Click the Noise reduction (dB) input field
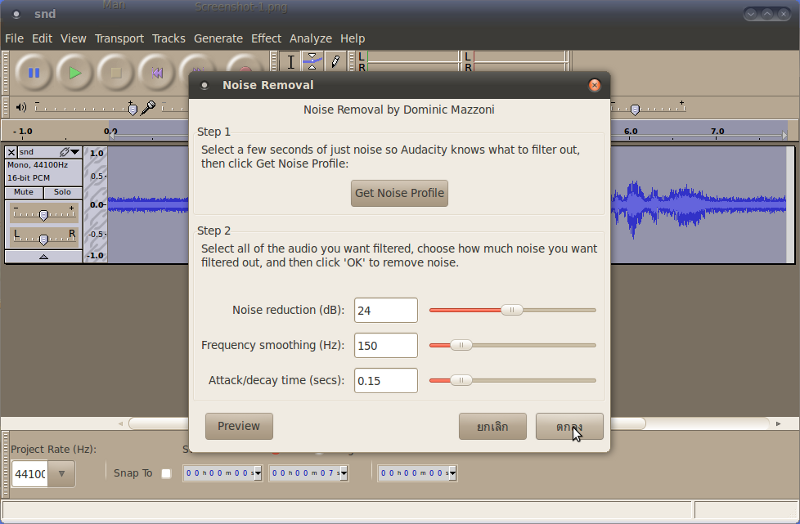 [386, 310]
